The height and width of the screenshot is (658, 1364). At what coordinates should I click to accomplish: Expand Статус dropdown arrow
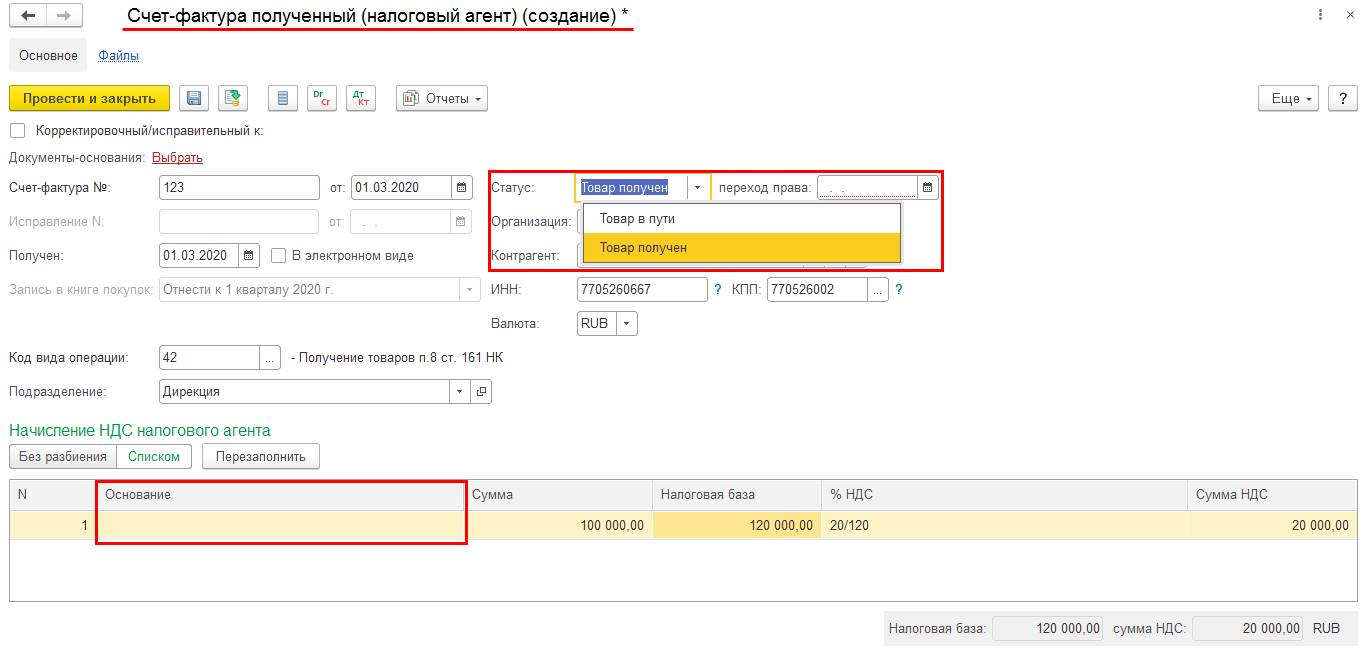pos(697,187)
